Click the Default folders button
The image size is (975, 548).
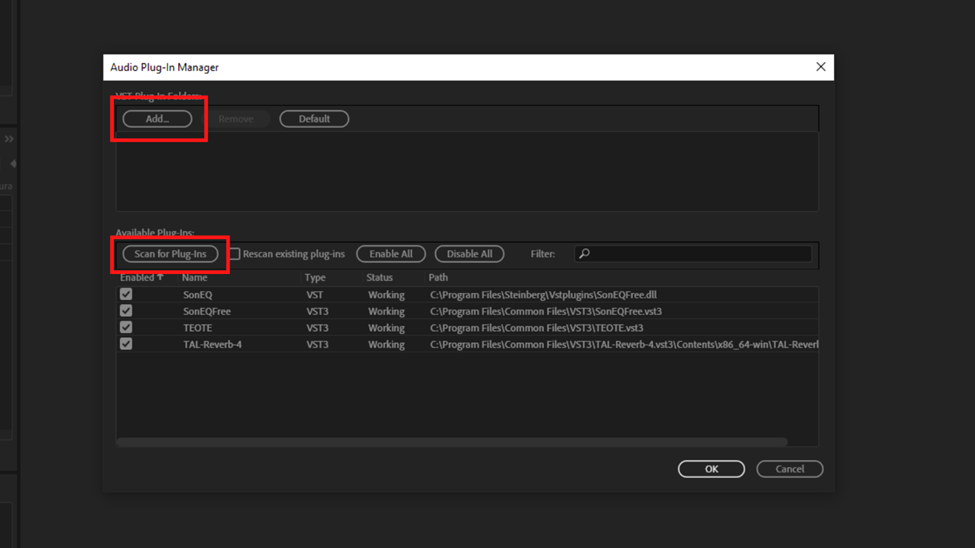pyautogui.click(x=314, y=119)
